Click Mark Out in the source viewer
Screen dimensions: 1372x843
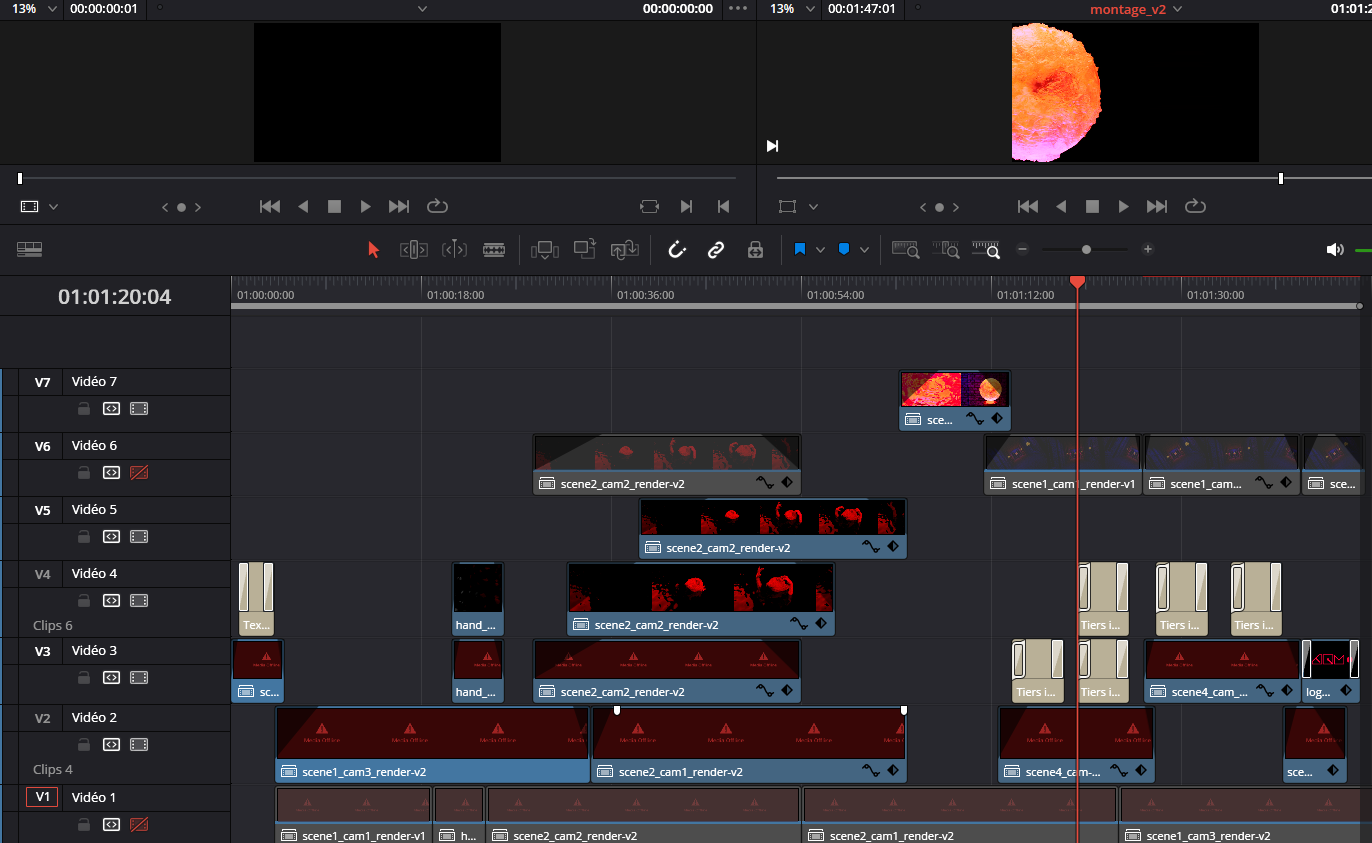(x=722, y=206)
